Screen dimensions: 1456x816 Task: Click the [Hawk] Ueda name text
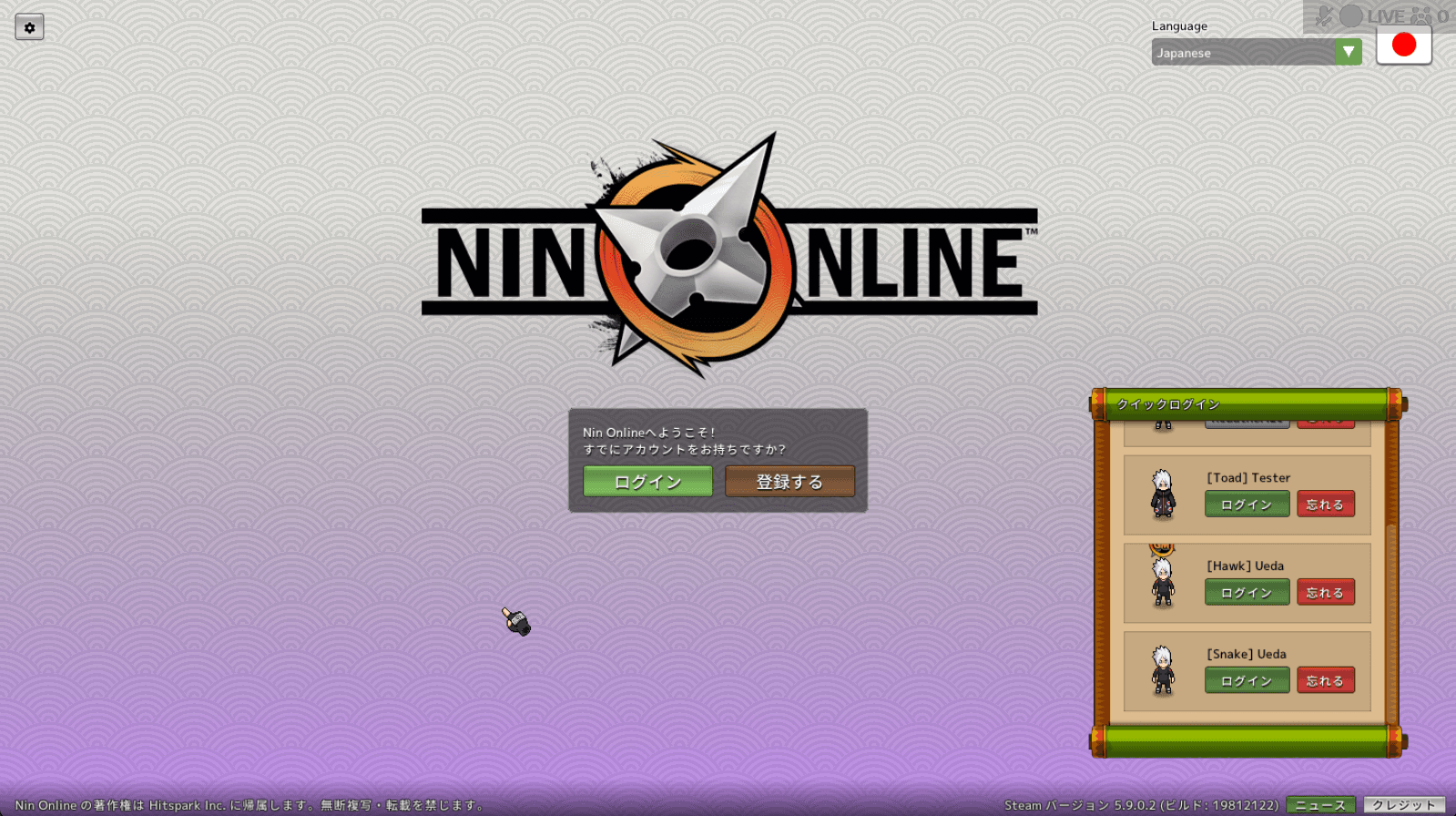click(x=1246, y=566)
